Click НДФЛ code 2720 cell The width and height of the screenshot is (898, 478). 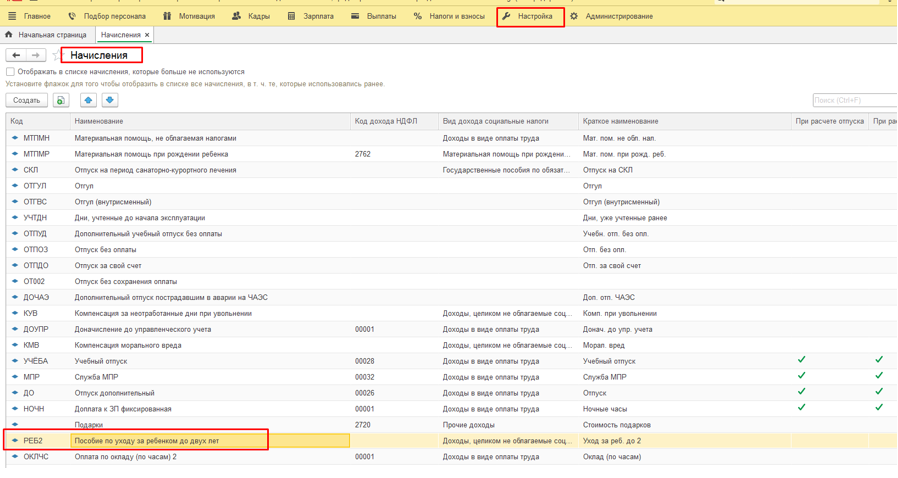pyautogui.click(x=394, y=425)
